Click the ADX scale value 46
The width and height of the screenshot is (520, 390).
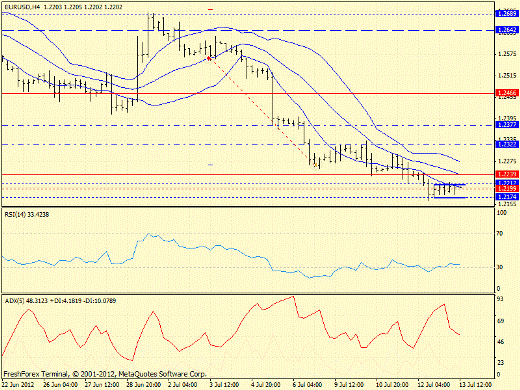pyautogui.click(x=500, y=342)
